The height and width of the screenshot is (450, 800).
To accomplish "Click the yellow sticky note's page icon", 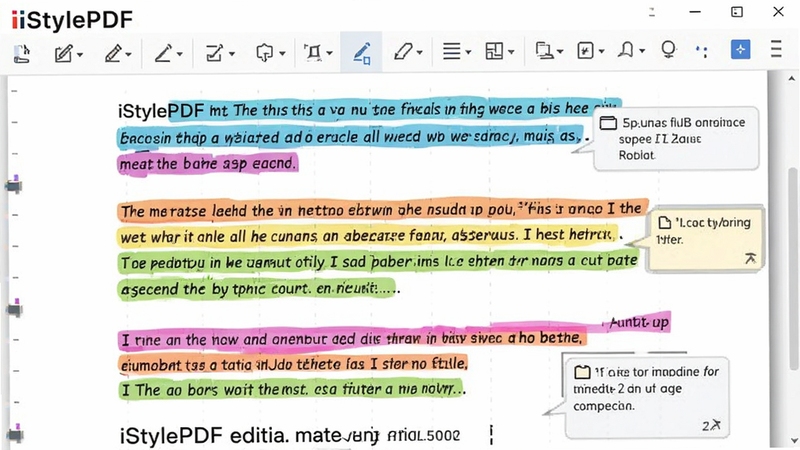I will point(664,222).
